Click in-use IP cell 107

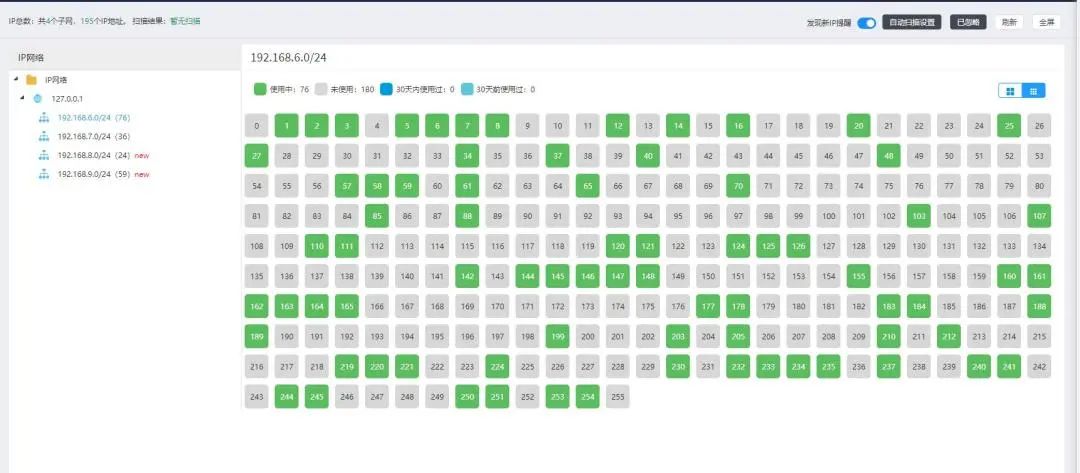tap(1039, 216)
